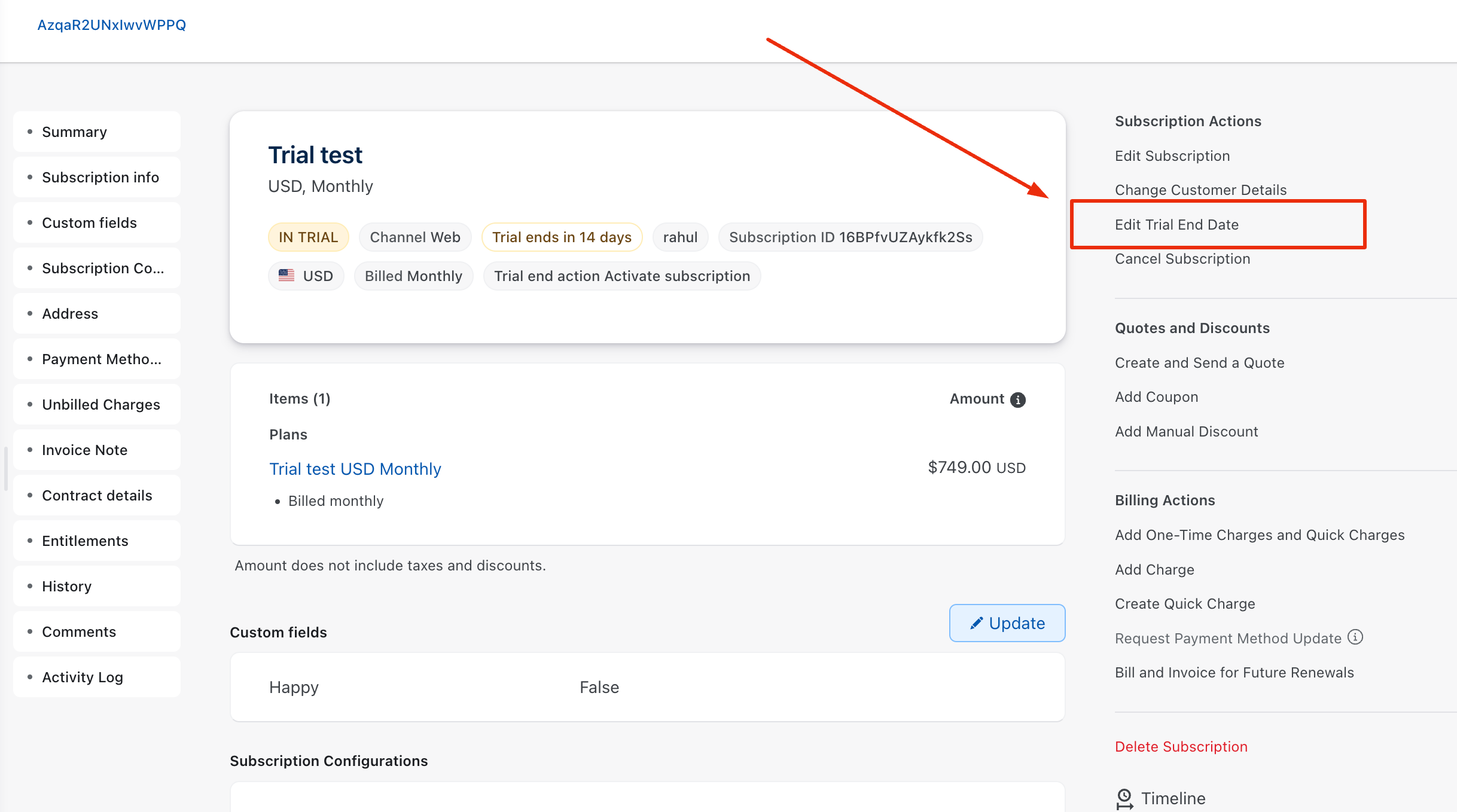Open the Activity Log section
1457x812 pixels.
82,677
